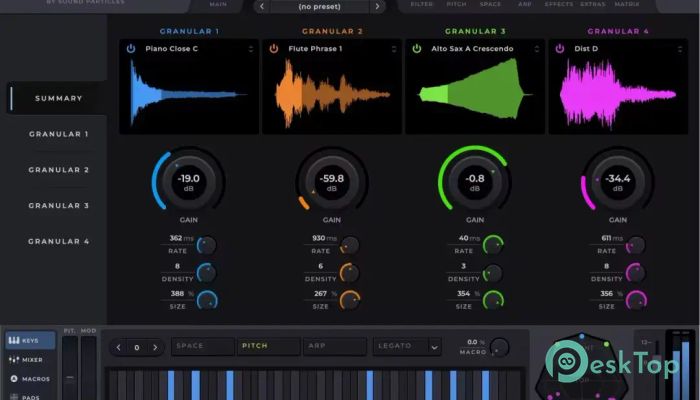Select Summary in the sidebar
This screenshot has height=400, width=700.
tap(58, 98)
